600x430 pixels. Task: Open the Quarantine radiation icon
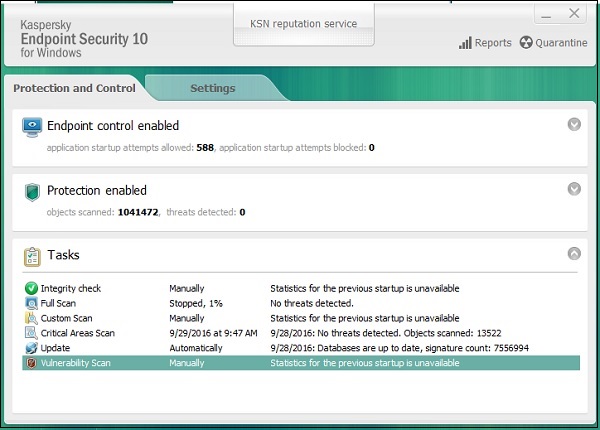pyautogui.click(x=526, y=42)
